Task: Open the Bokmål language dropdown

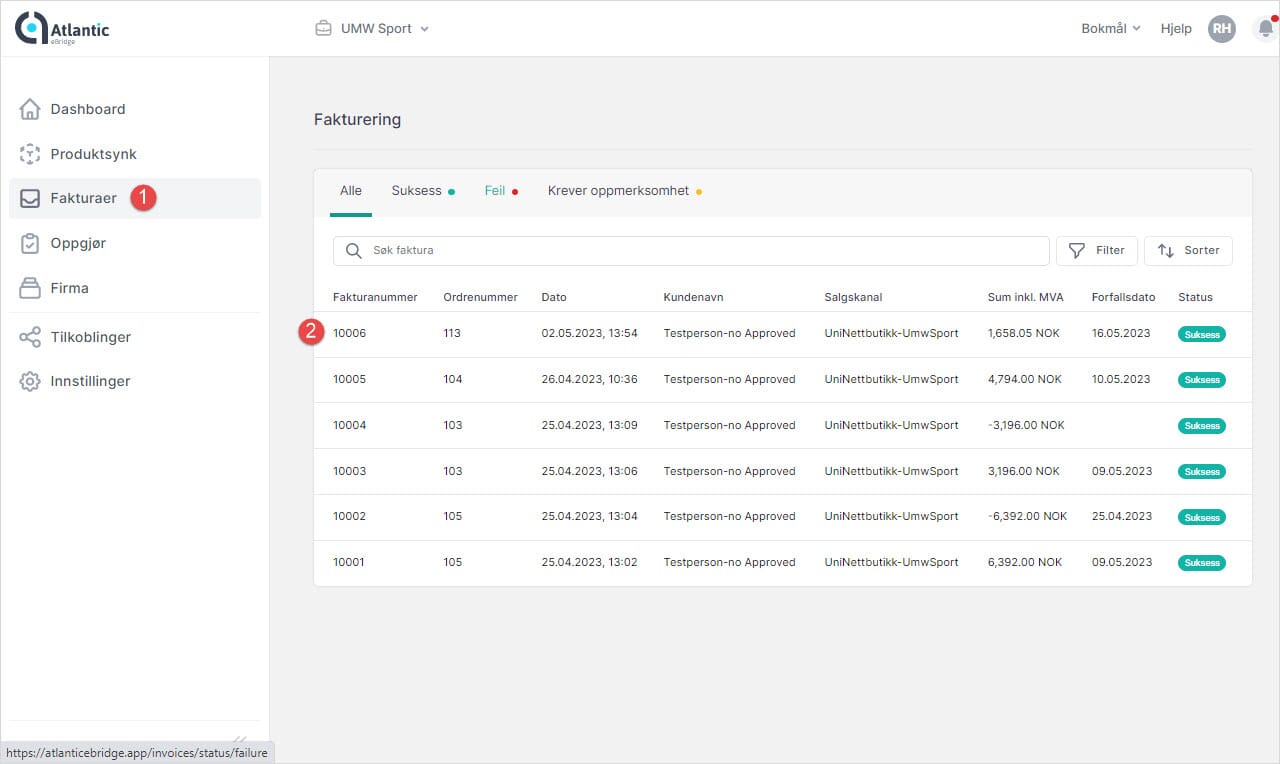Action: coord(1110,29)
